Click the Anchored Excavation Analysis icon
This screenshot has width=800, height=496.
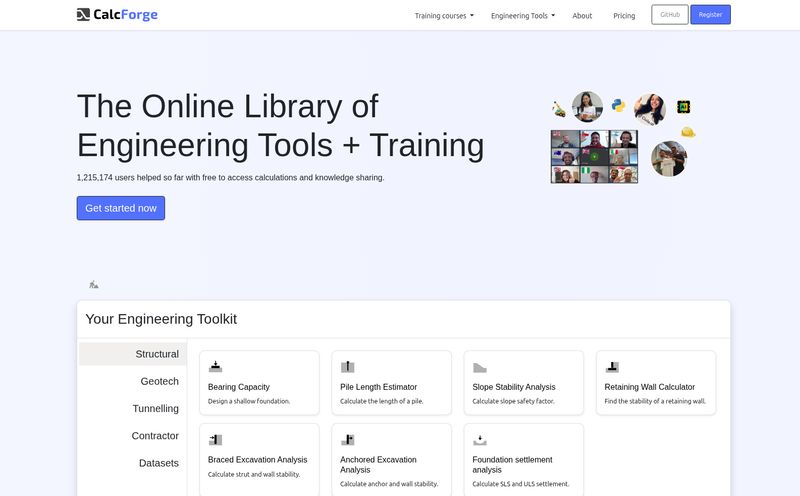click(x=347, y=439)
